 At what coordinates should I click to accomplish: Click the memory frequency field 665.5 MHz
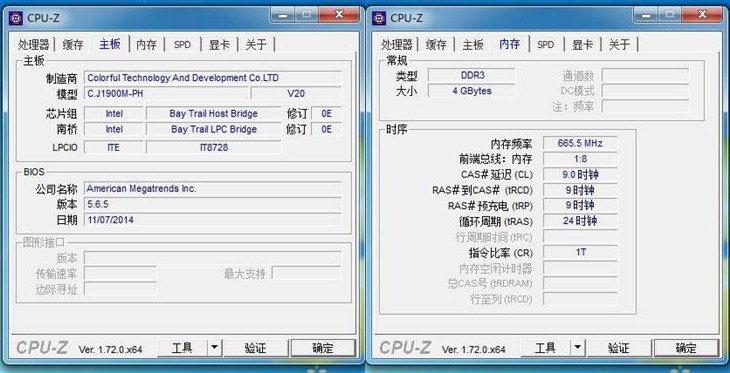[580, 143]
